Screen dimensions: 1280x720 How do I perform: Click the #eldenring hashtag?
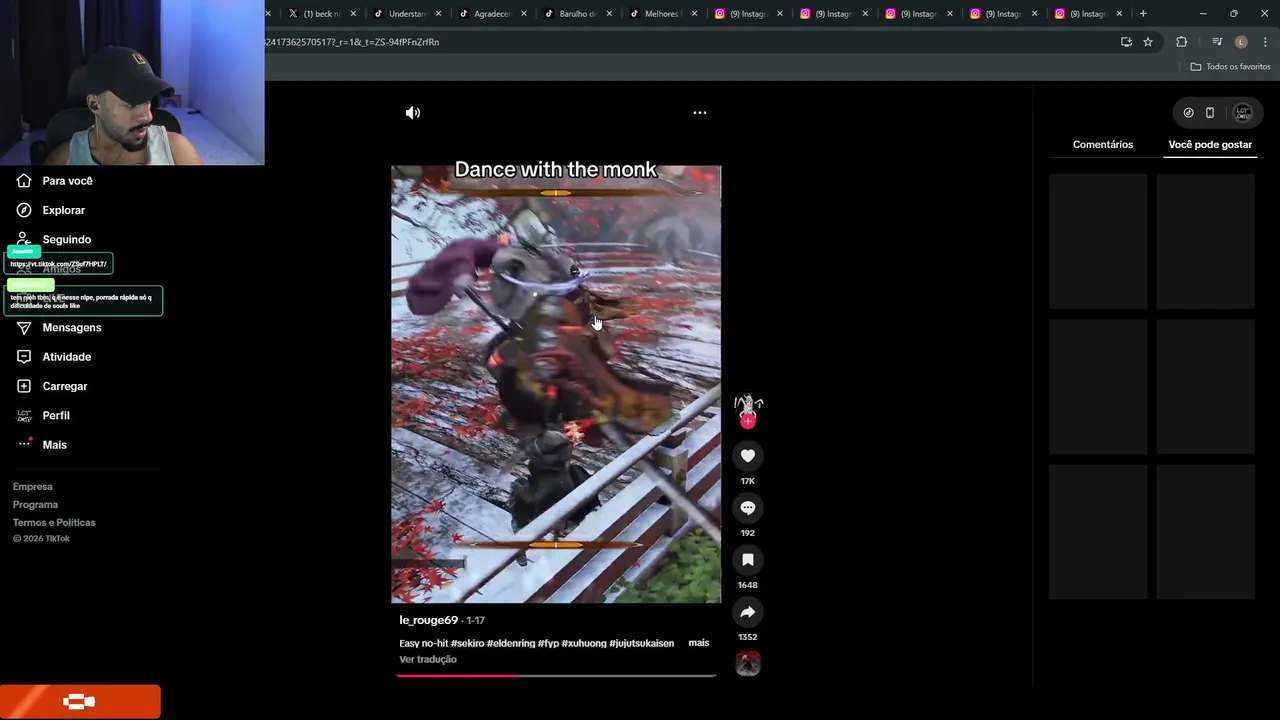(x=511, y=643)
